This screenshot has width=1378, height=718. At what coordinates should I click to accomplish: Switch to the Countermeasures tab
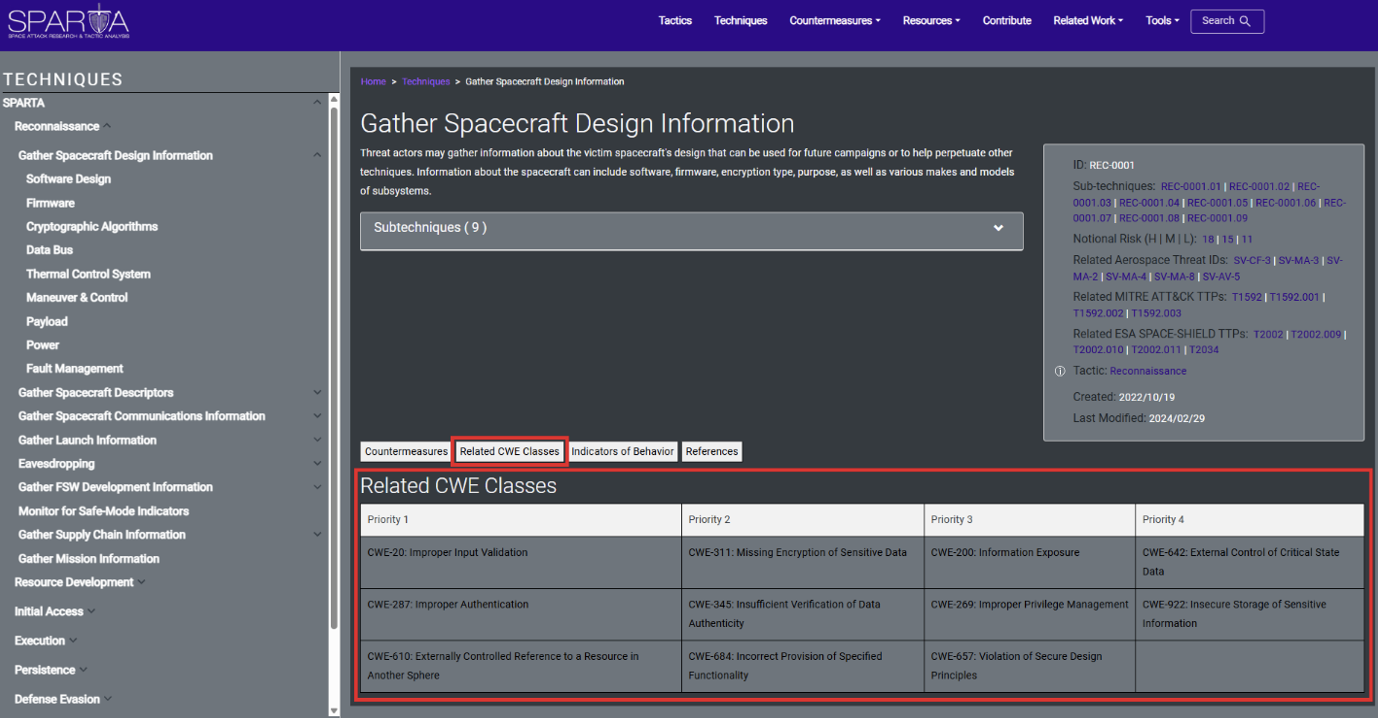[406, 452]
